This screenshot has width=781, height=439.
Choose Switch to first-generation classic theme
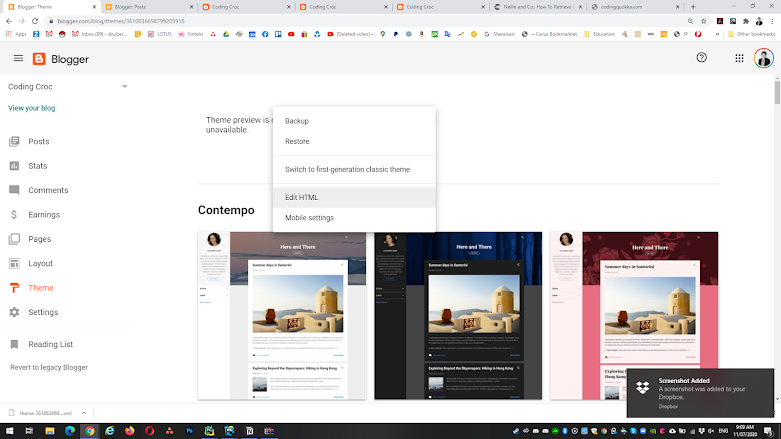(x=354, y=169)
